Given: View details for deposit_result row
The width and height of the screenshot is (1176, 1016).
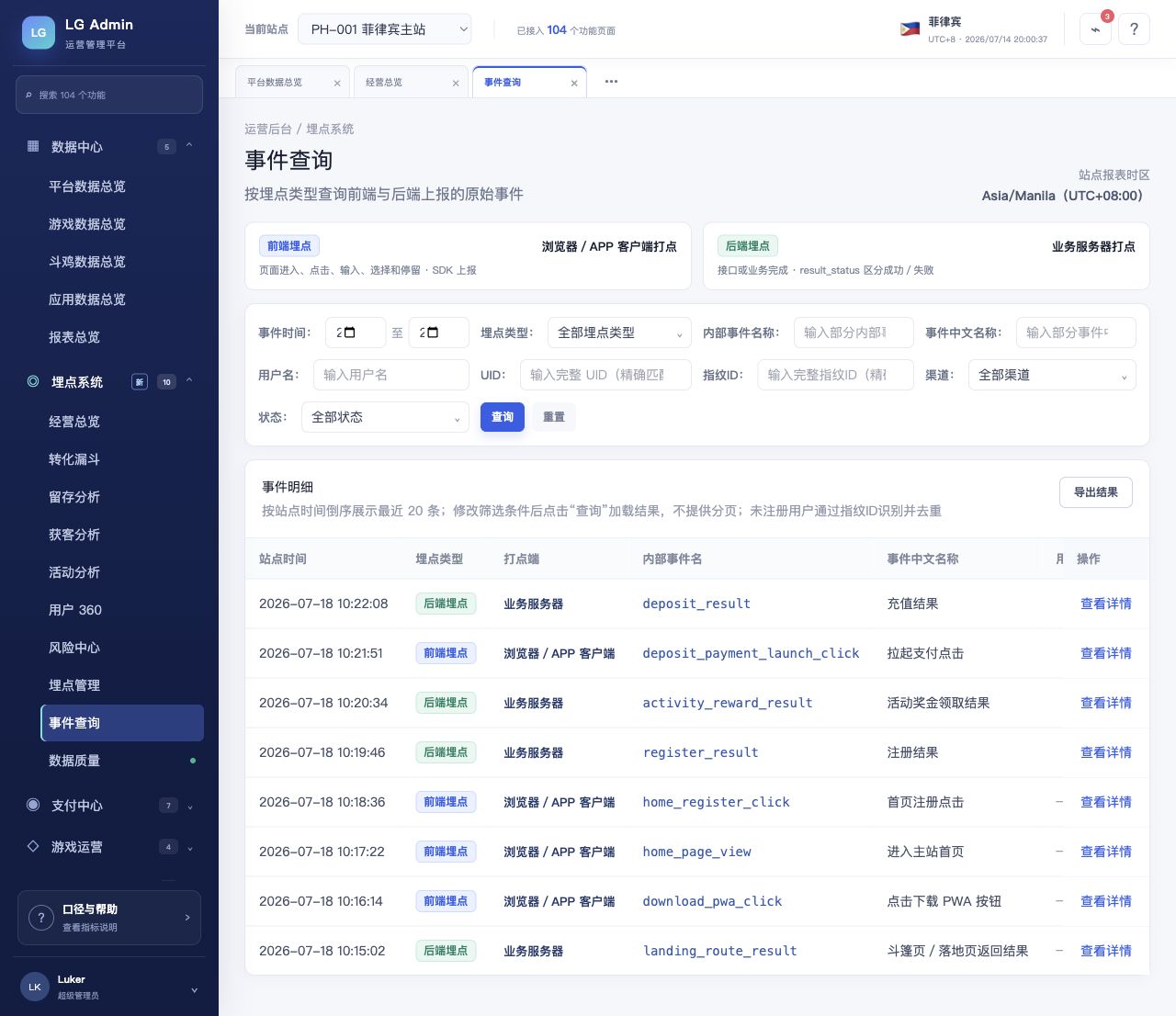Looking at the screenshot, I should 1105,604.
